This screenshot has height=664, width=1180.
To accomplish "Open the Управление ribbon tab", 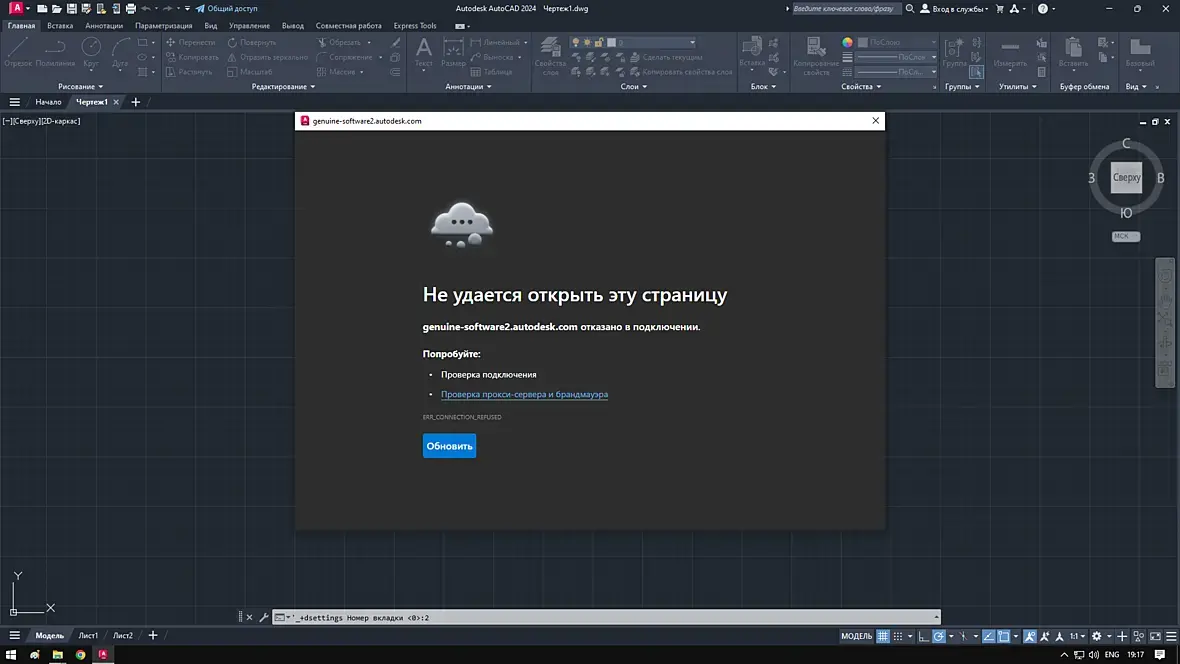I will pos(249,26).
